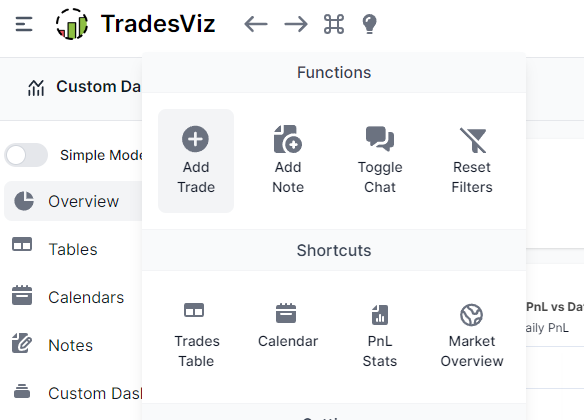Reset Filters via the funnel icon
This screenshot has height=420, width=584.
(x=472, y=161)
